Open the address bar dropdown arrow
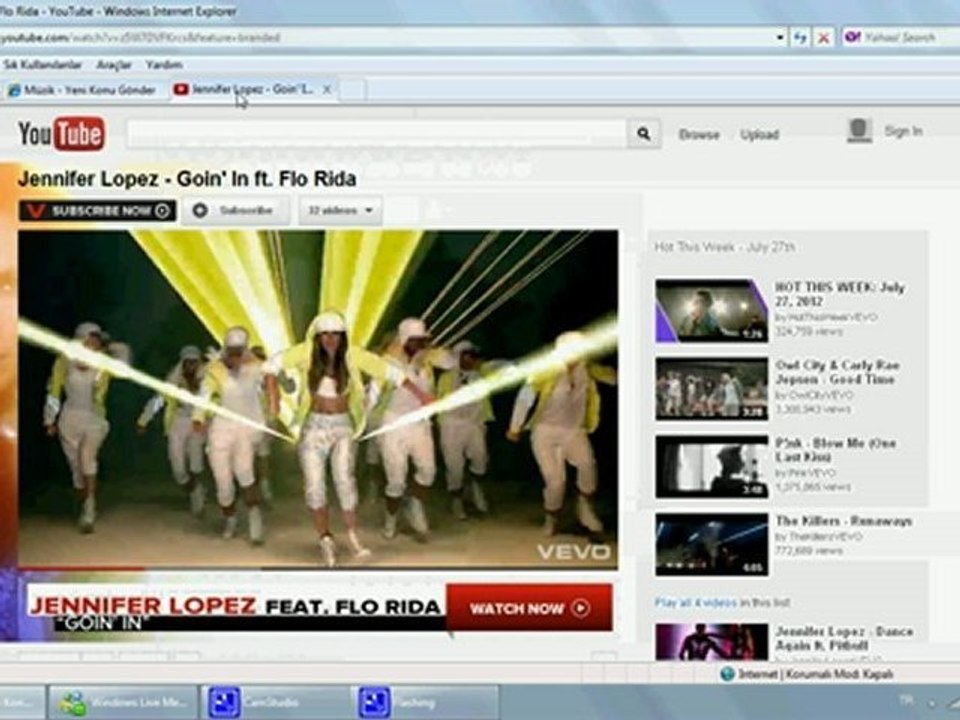 tap(780, 38)
